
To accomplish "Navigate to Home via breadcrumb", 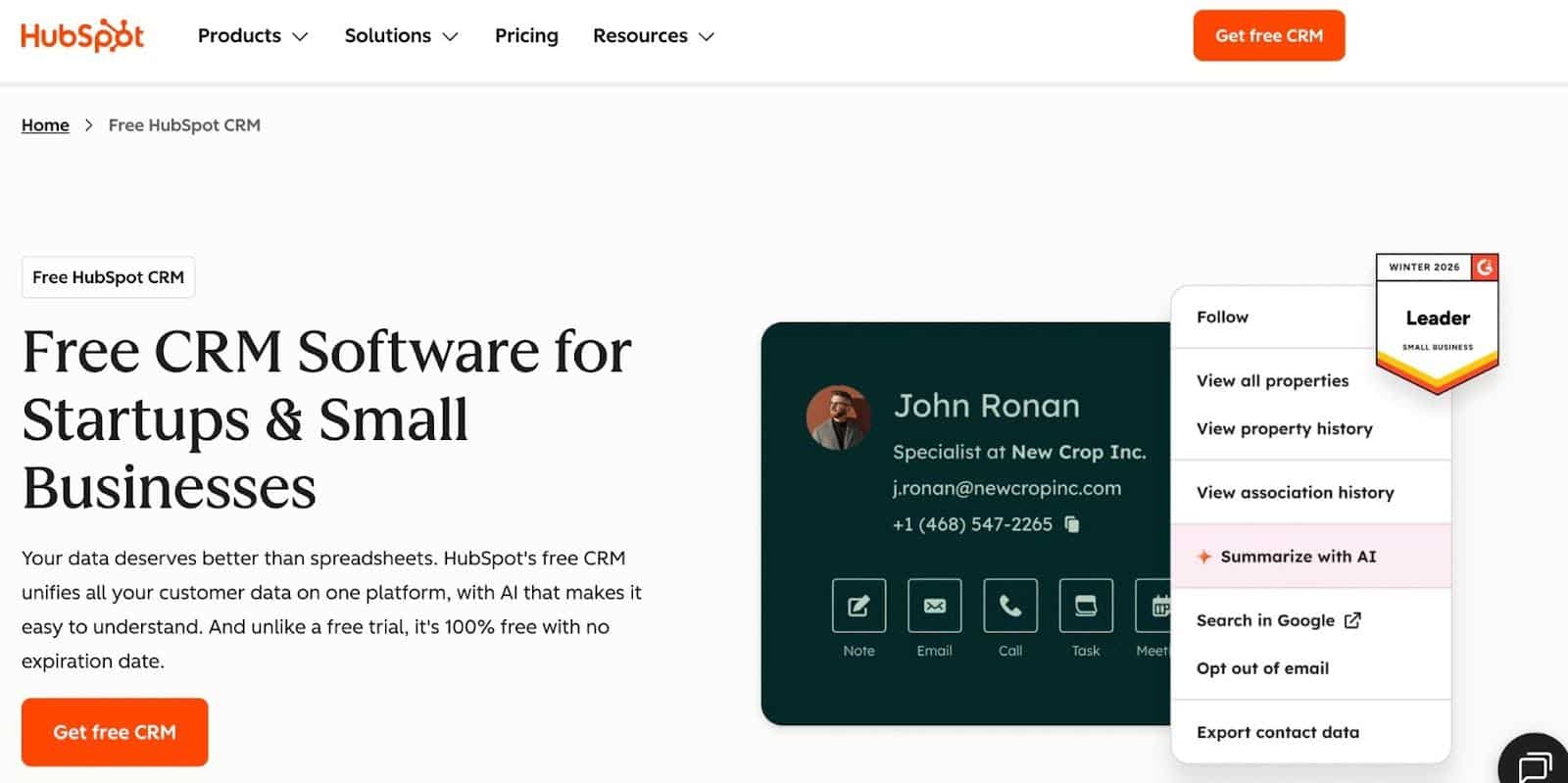I will [45, 125].
